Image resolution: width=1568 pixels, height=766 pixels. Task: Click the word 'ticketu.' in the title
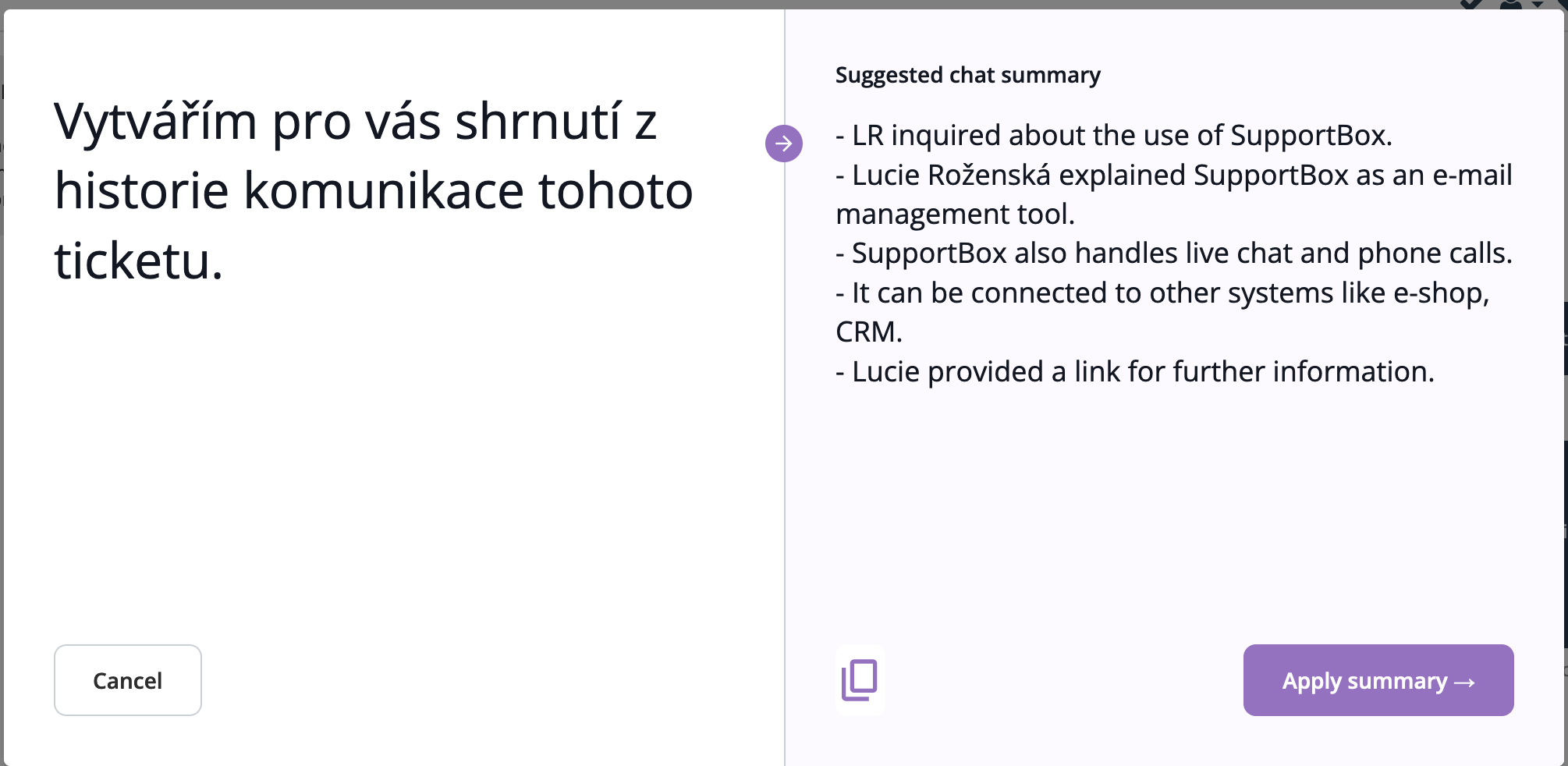[x=138, y=261]
